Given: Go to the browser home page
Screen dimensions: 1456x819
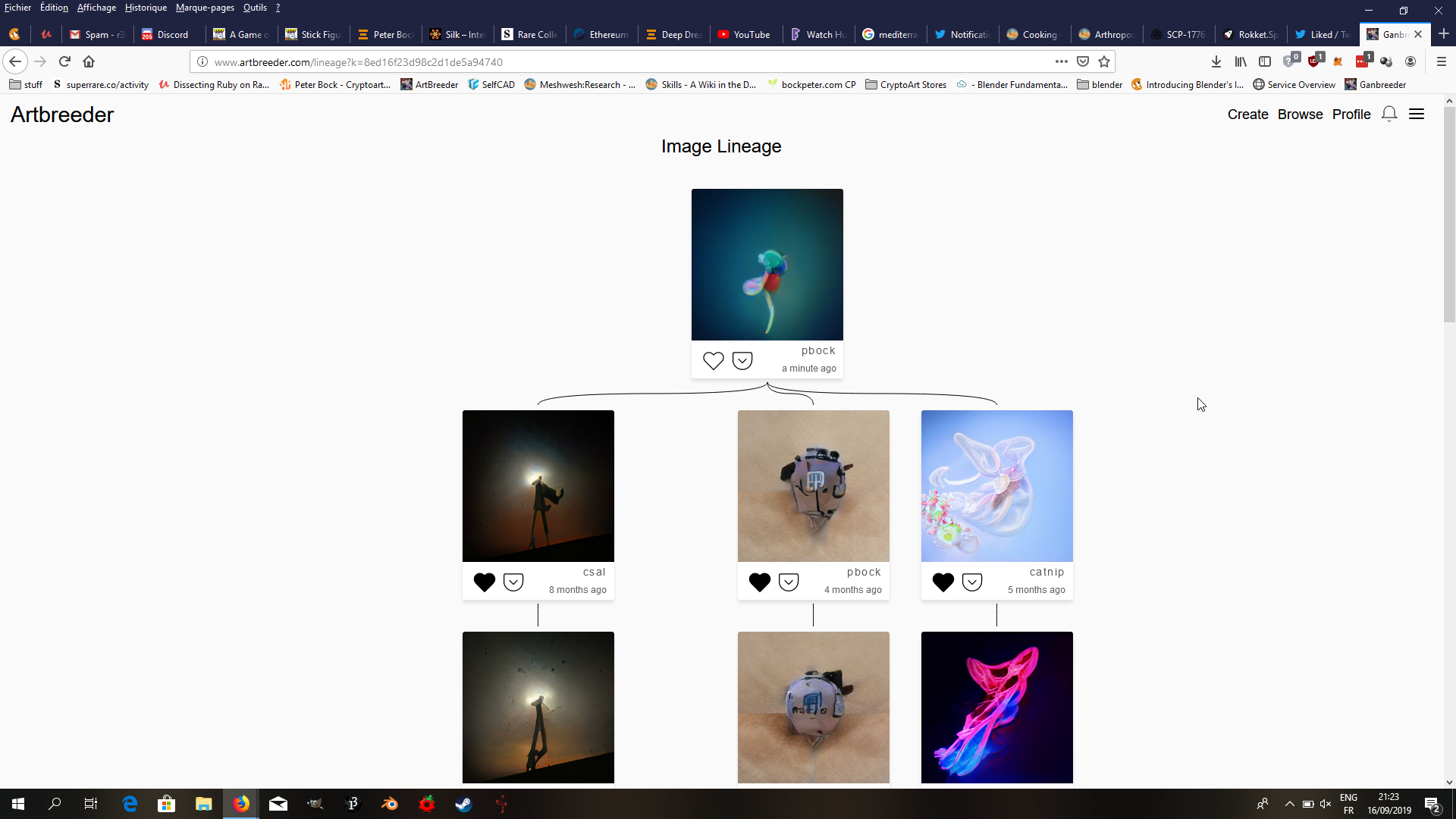Looking at the screenshot, I should tap(89, 61).
